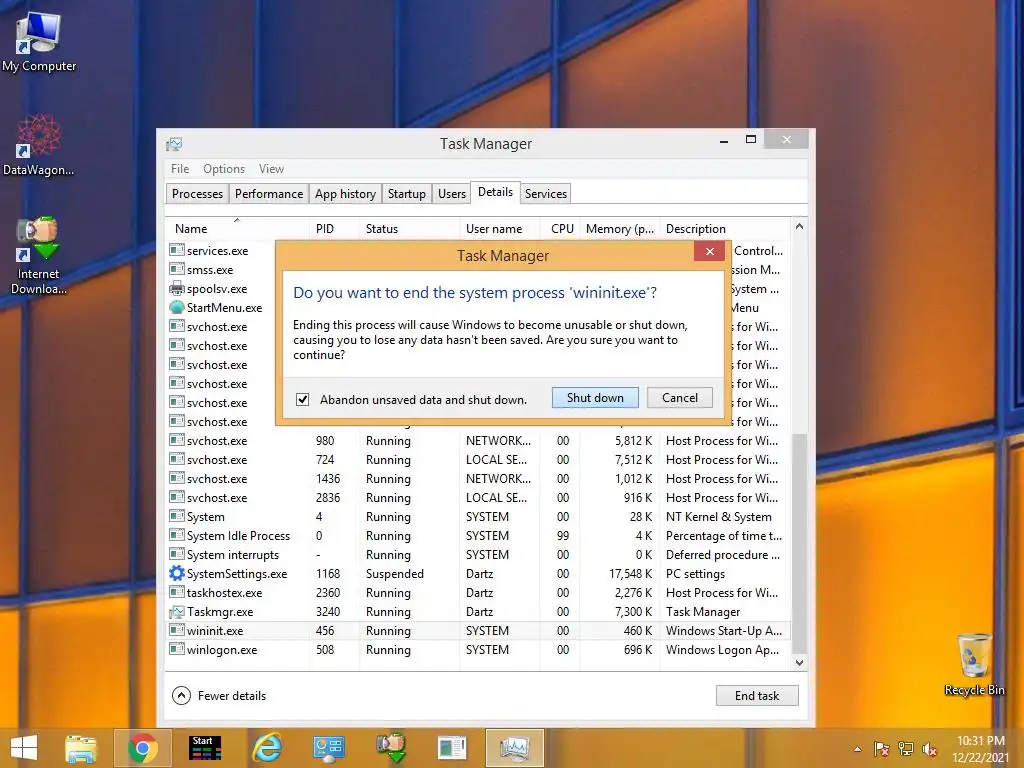Select Internet Download Manager desktop shortcut
The width and height of the screenshot is (1024, 768).
pos(39,256)
